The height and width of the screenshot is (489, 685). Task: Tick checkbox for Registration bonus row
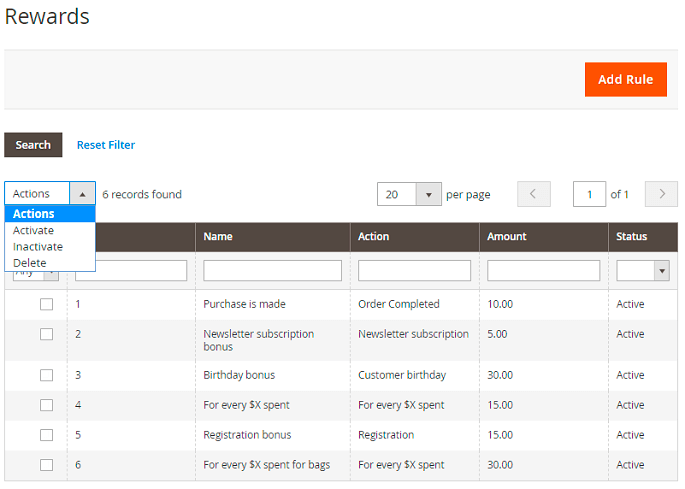coord(46,435)
